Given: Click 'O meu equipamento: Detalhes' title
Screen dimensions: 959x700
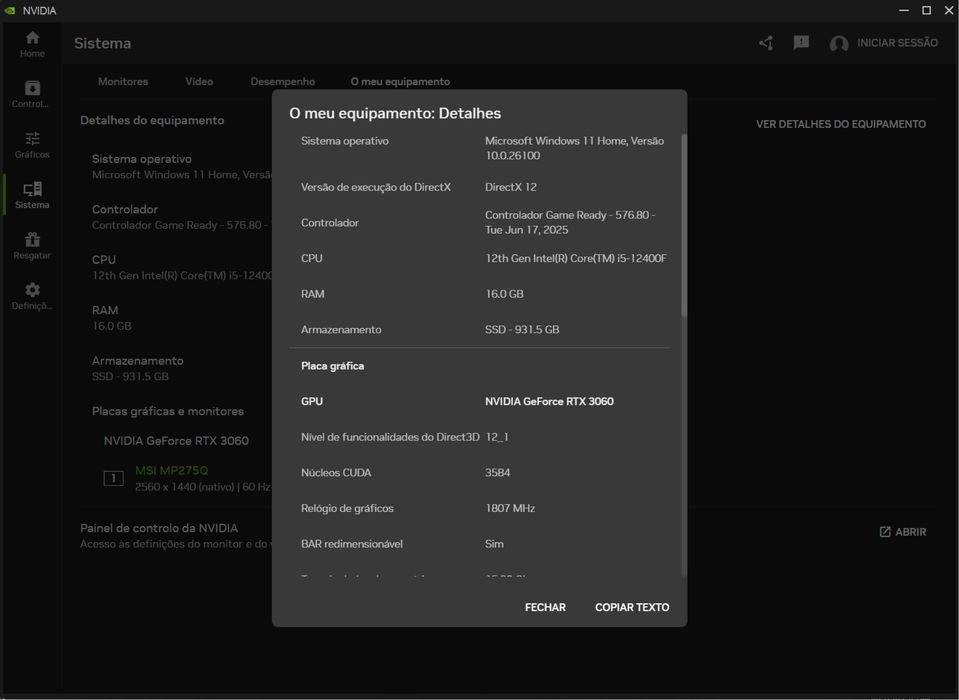Looking at the screenshot, I should (395, 113).
